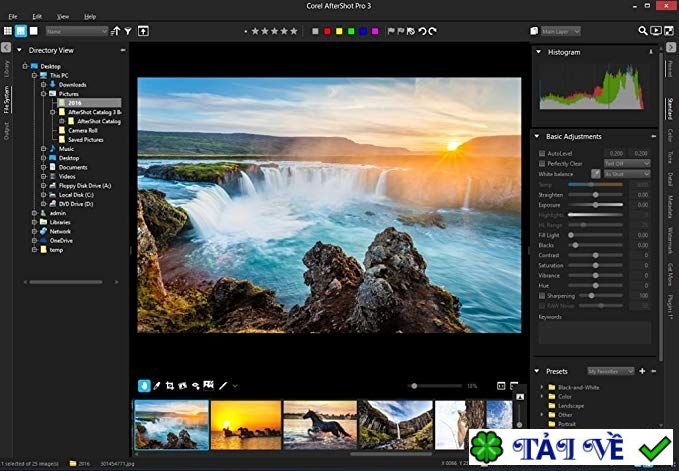Toggle the Perfectly Clear checkbox
The width and height of the screenshot is (679, 471).
click(542, 163)
